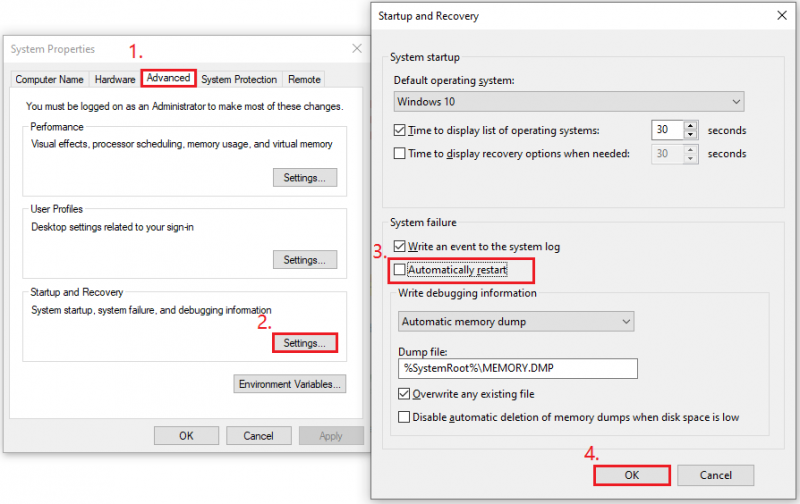Close the Startup and Recovery dialog
Screen dimensions: 800x504
[x=782, y=15]
